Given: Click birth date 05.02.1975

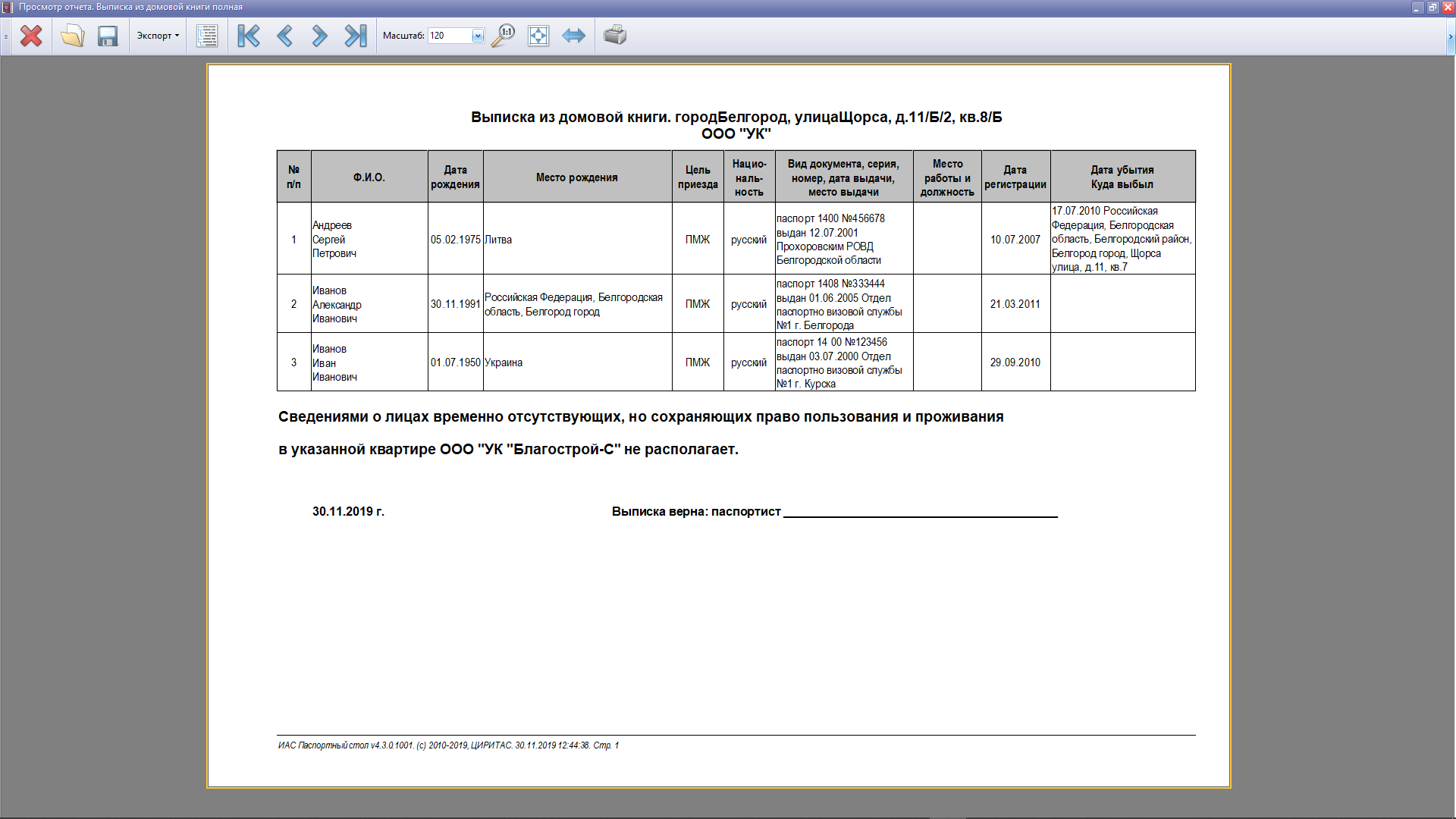Looking at the screenshot, I should pyautogui.click(x=456, y=239).
